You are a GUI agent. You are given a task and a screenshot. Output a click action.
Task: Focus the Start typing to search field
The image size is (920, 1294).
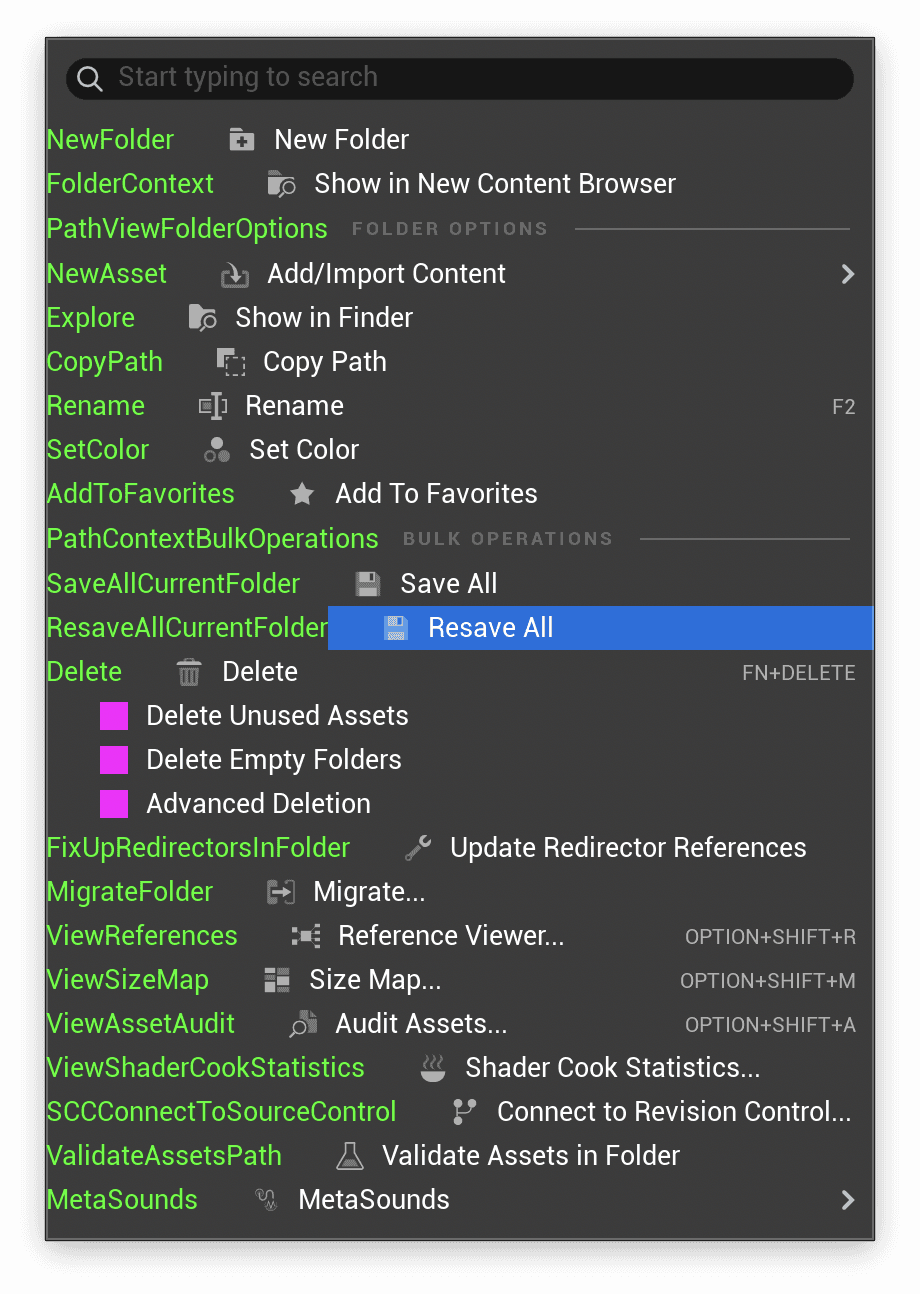click(460, 78)
